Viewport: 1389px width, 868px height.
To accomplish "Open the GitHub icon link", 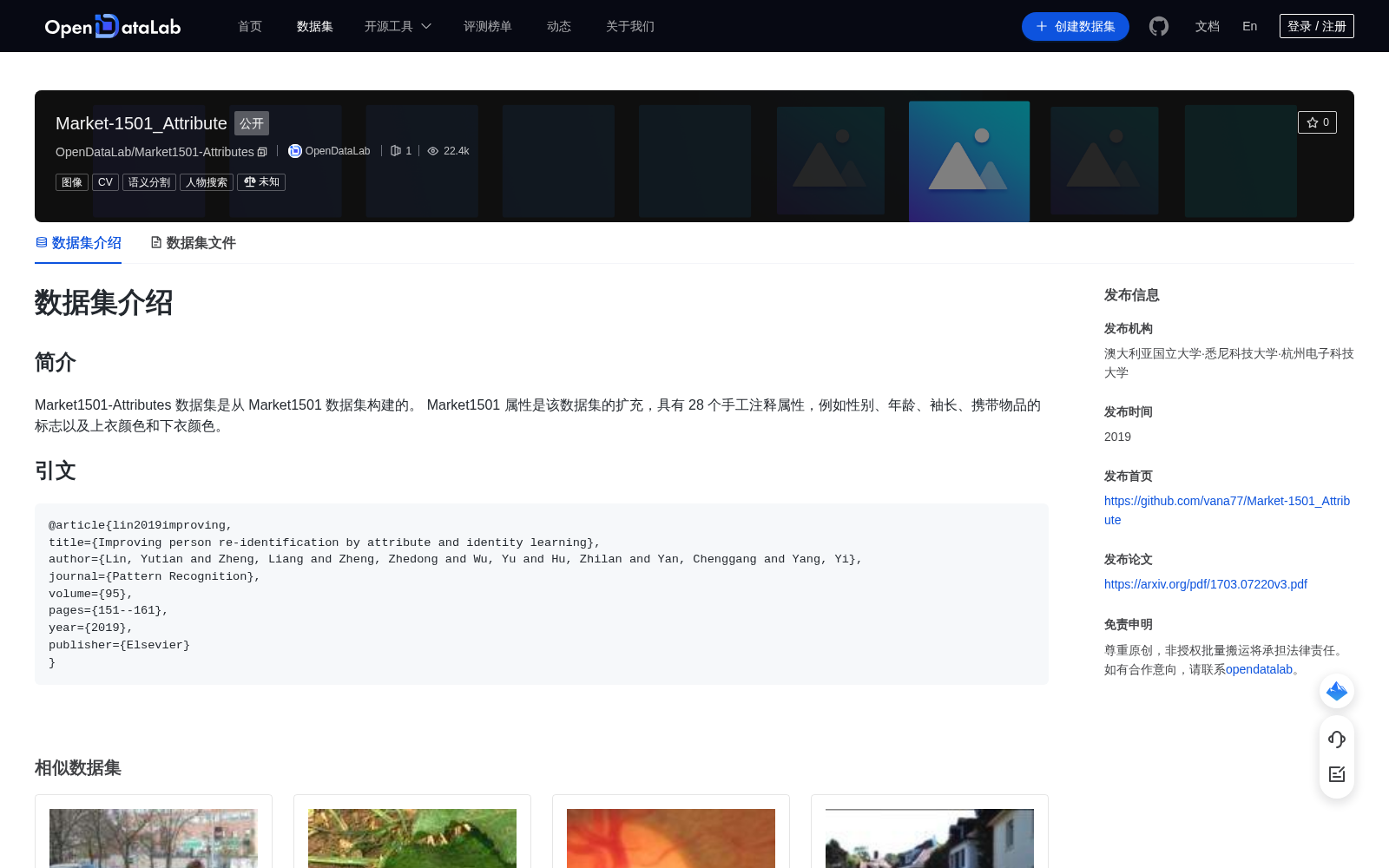I will [1158, 26].
